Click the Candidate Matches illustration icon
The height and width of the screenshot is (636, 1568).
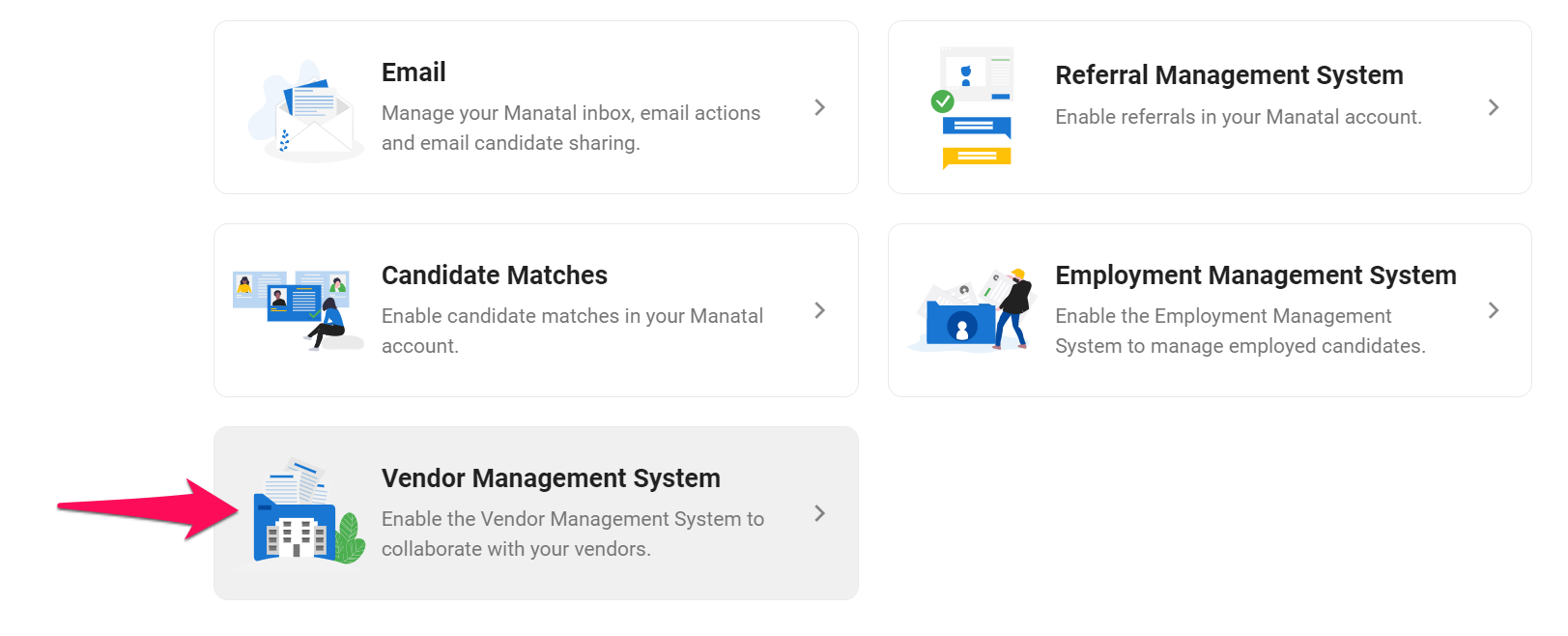[x=298, y=310]
